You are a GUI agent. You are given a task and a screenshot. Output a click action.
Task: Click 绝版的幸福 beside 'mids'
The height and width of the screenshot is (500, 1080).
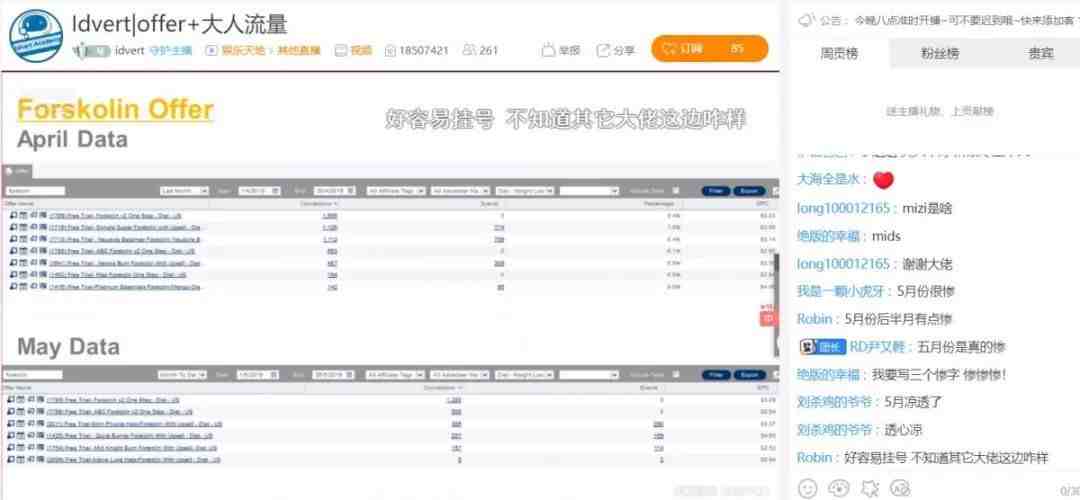tap(829, 236)
